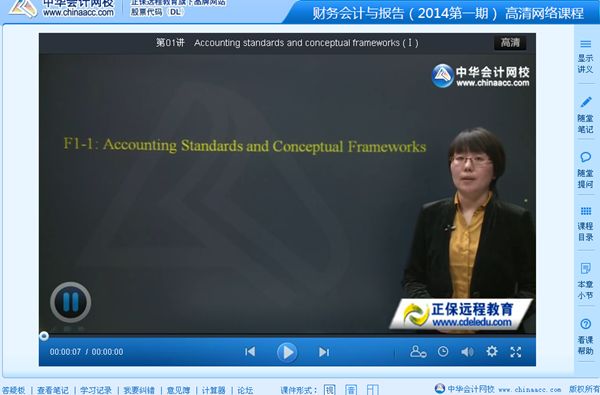Toggle 高清 HD quality button
The image size is (600, 395).
click(x=510, y=42)
